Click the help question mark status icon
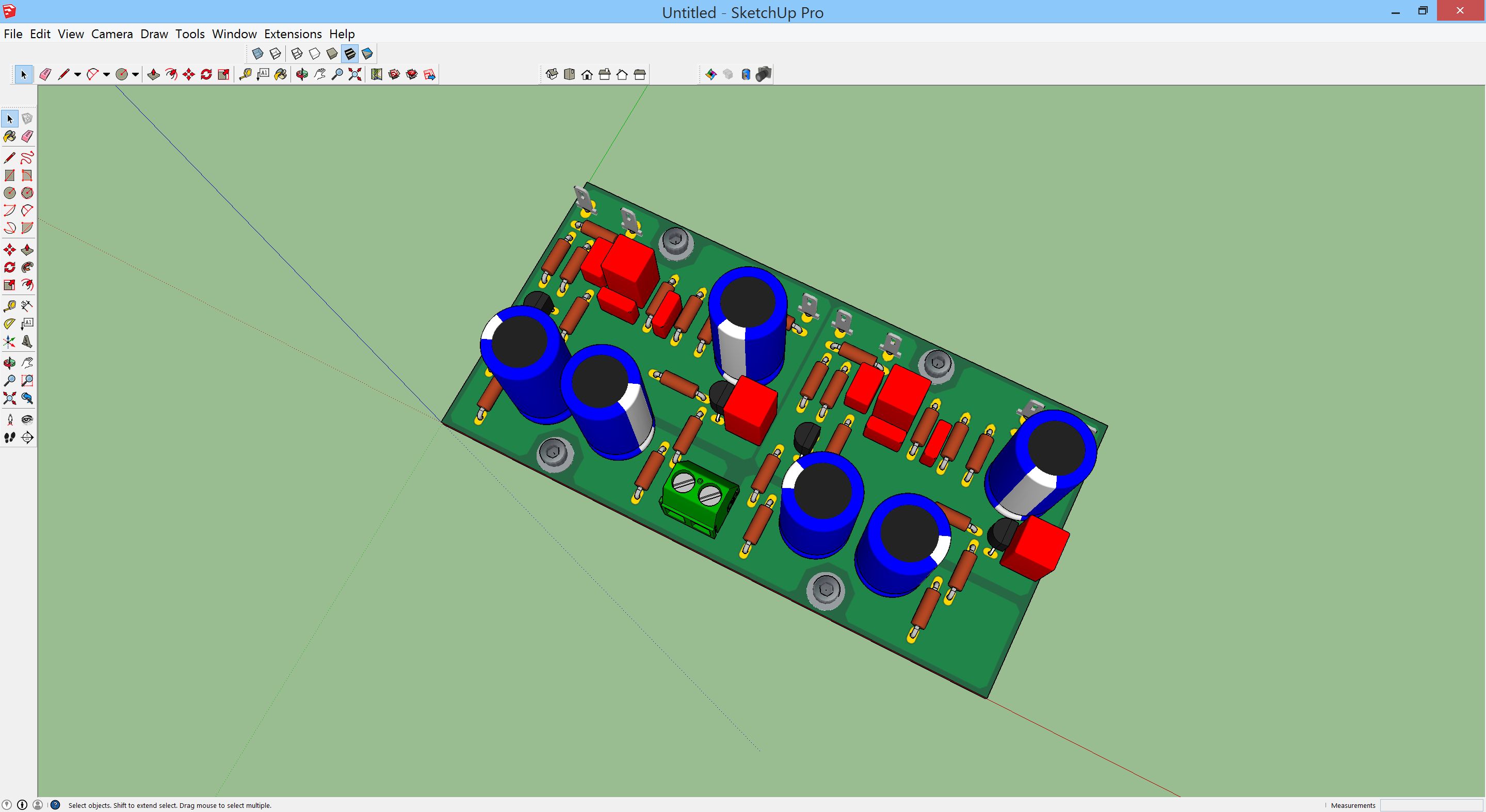The image size is (1486, 812). (55, 805)
